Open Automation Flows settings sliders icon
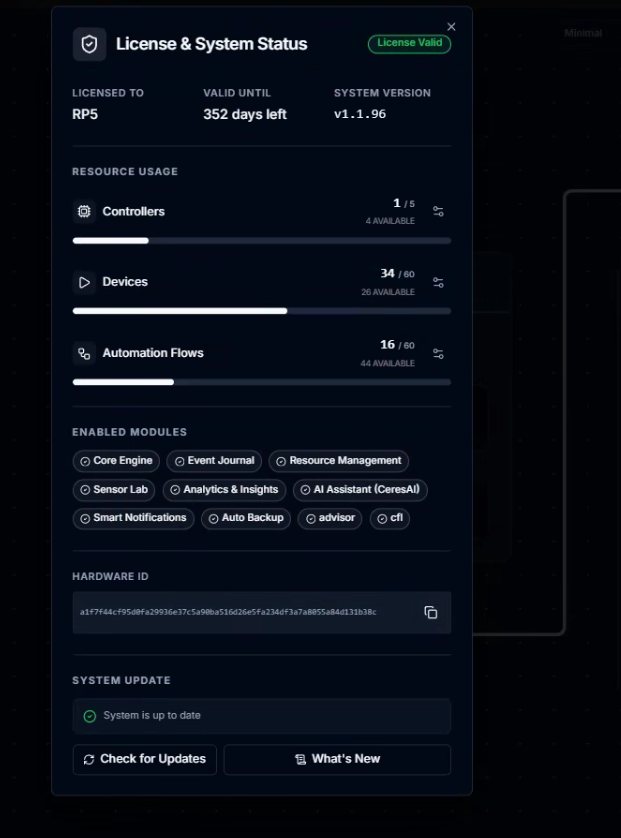Screen dimensions: 621x838 pos(438,354)
